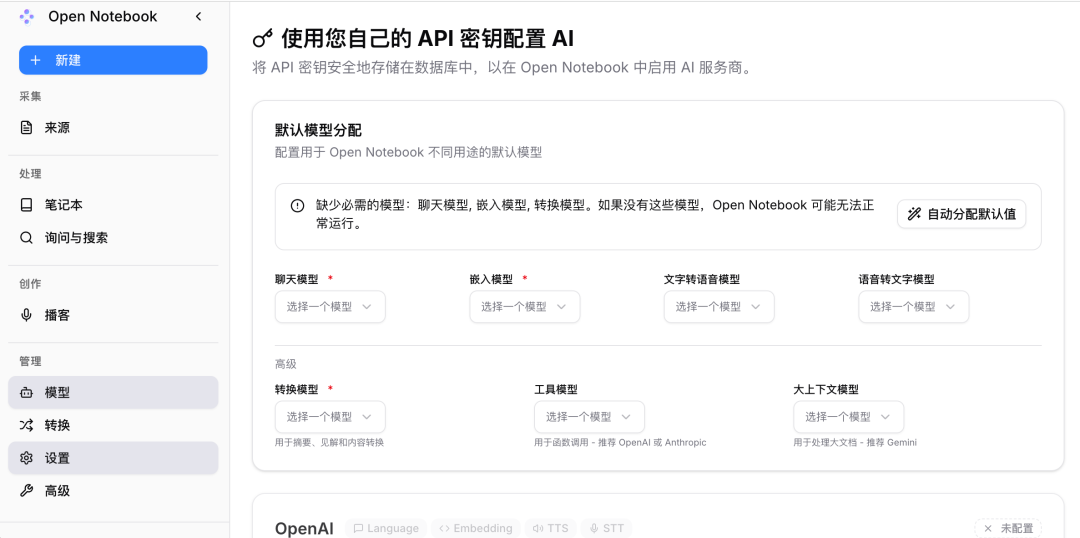Expand the 语音转文字模型 dropdown

point(913,307)
